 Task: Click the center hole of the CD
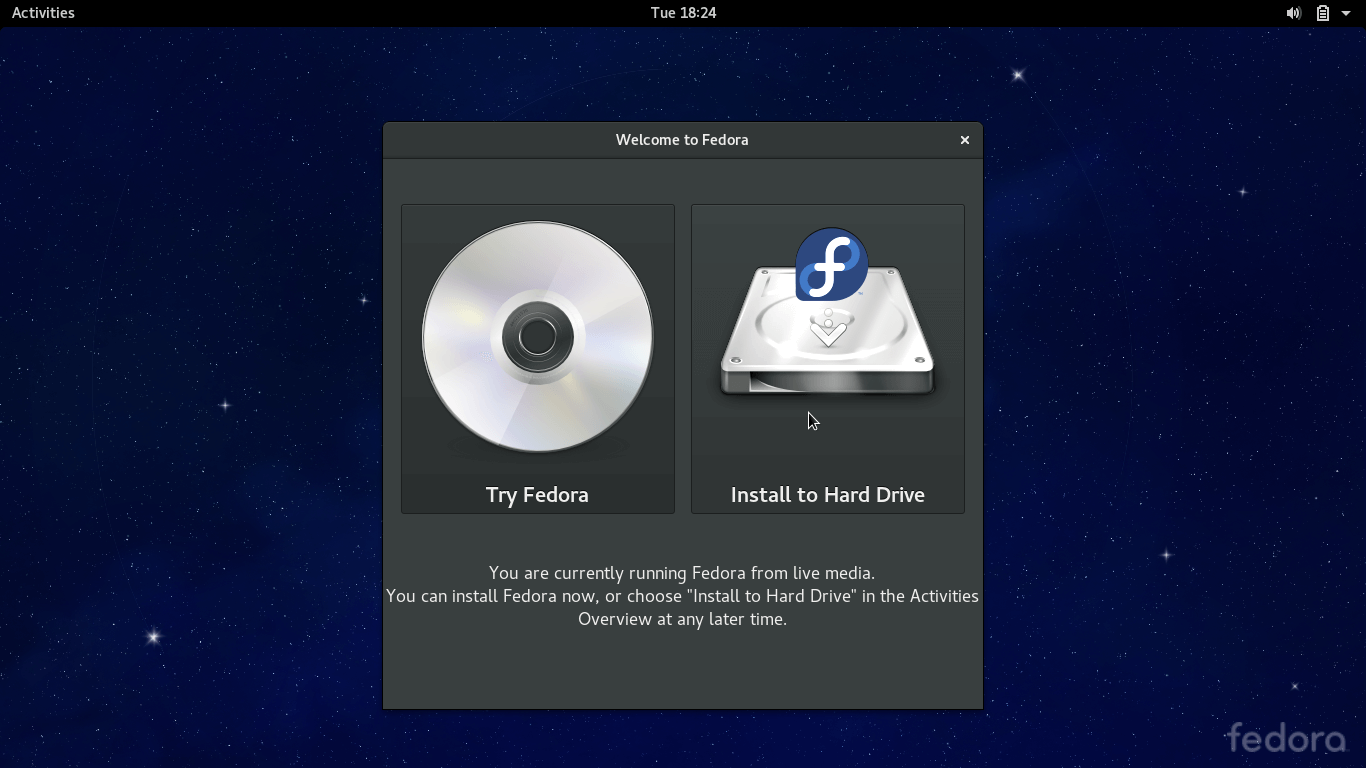pyautogui.click(x=538, y=337)
